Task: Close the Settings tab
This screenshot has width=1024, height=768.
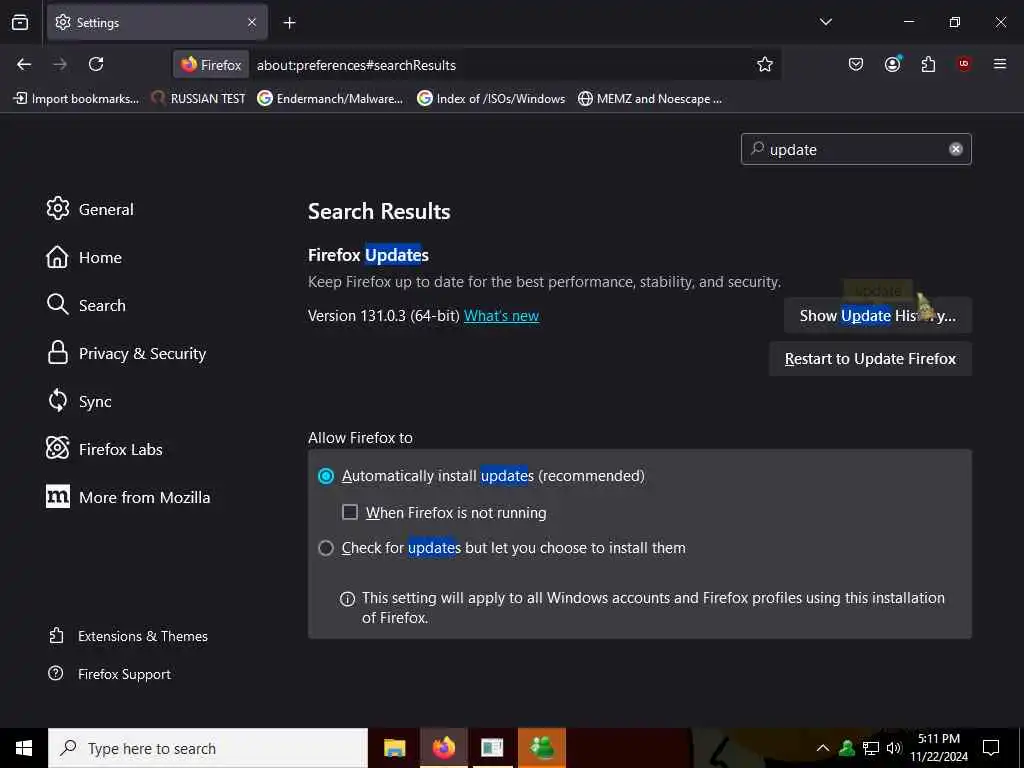Action: click(x=252, y=23)
